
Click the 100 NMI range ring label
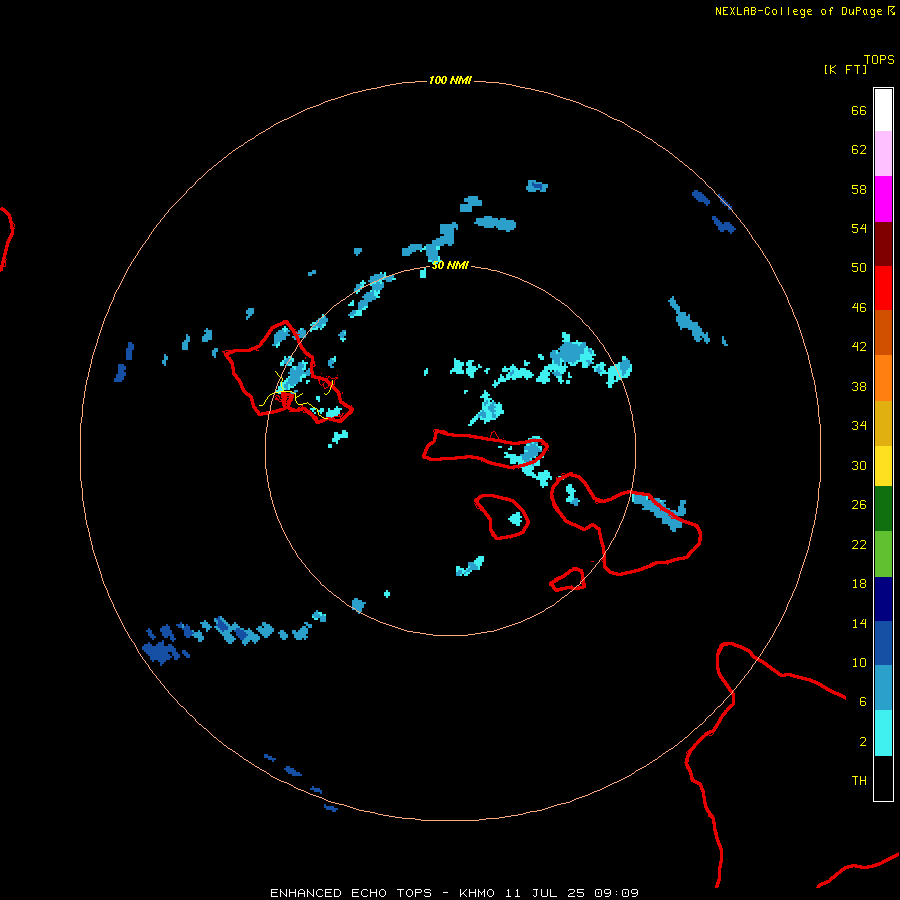click(449, 80)
